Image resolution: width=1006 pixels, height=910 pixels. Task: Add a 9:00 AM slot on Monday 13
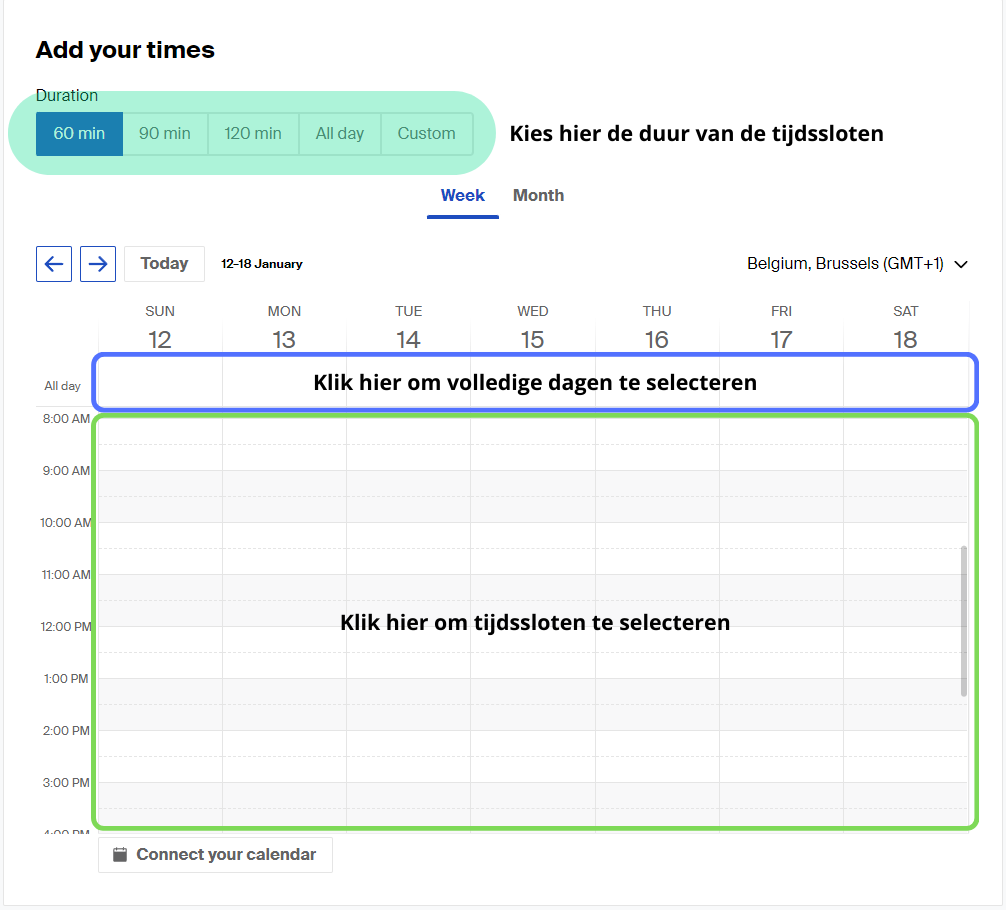click(284, 496)
